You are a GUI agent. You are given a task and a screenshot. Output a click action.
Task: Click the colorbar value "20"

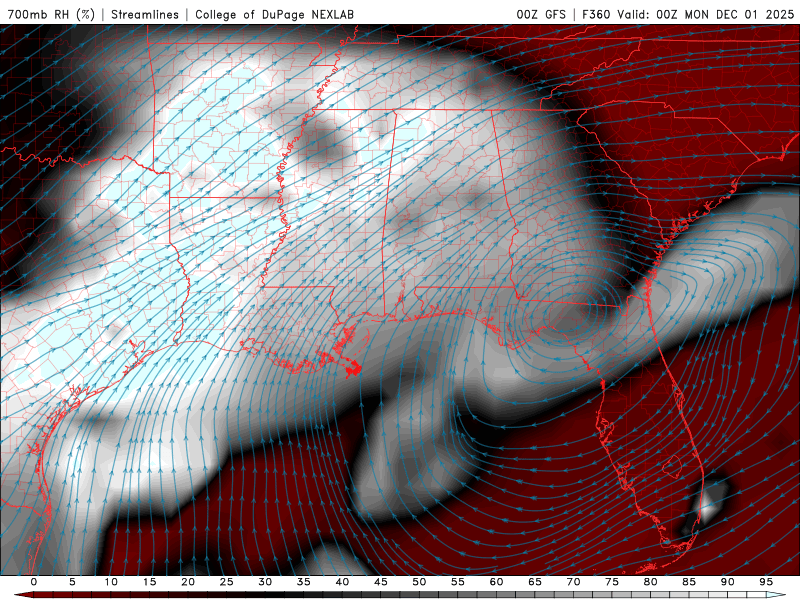click(x=188, y=582)
